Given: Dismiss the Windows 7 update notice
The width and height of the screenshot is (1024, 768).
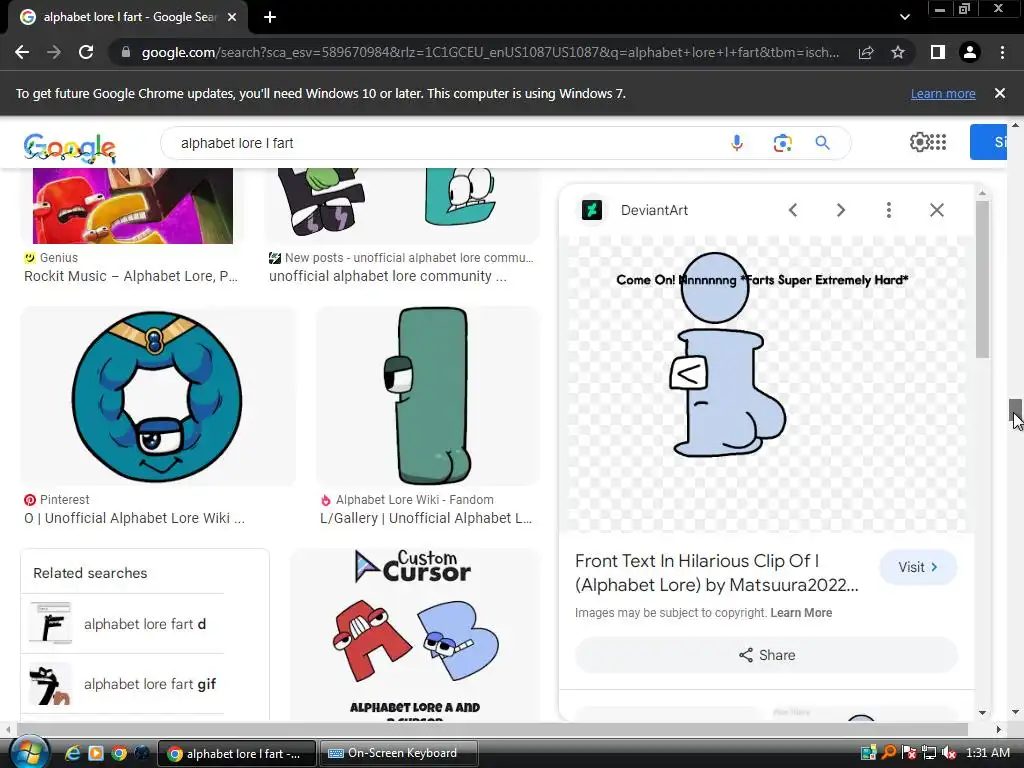Looking at the screenshot, I should [1000, 93].
